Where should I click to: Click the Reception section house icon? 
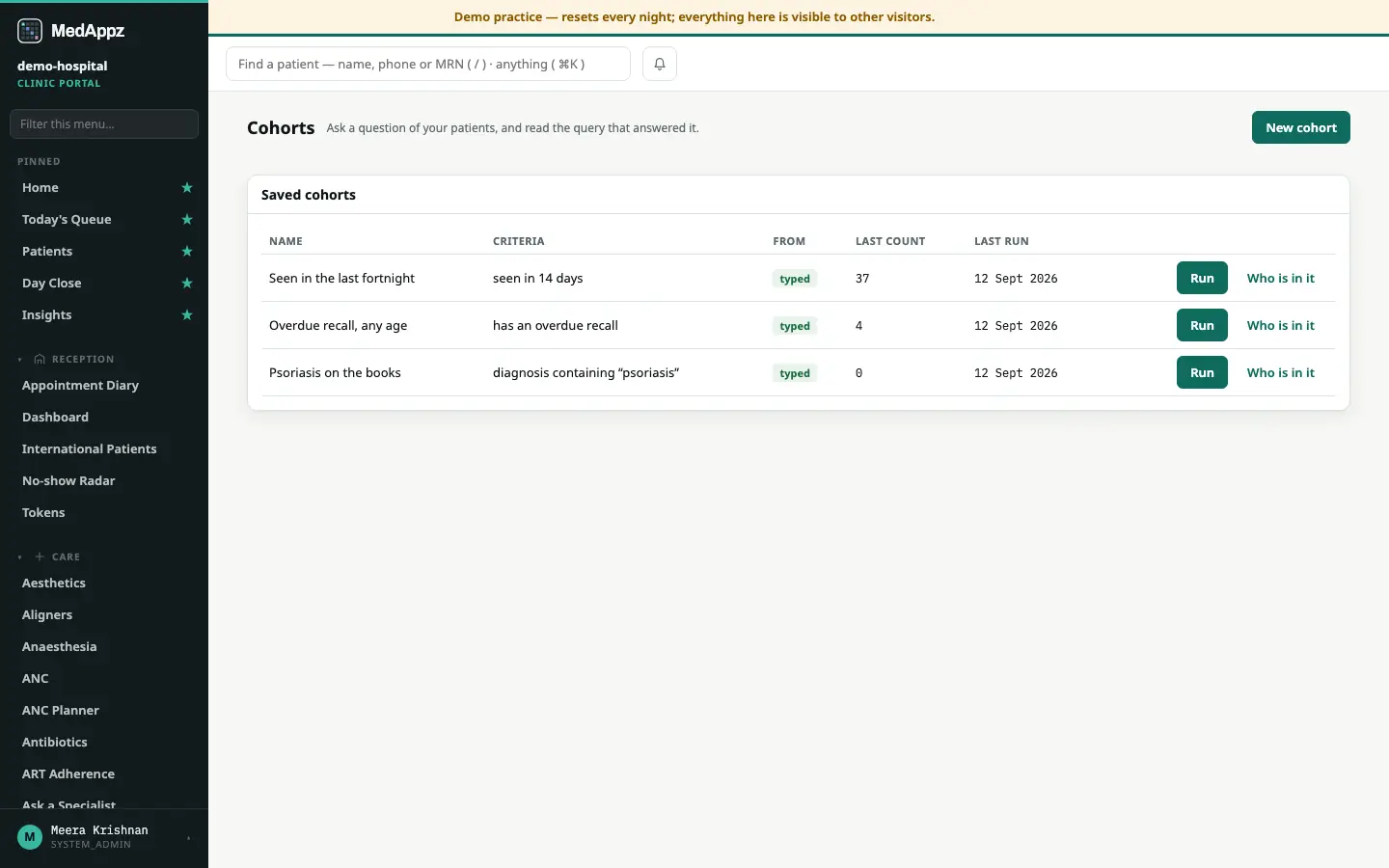40,359
